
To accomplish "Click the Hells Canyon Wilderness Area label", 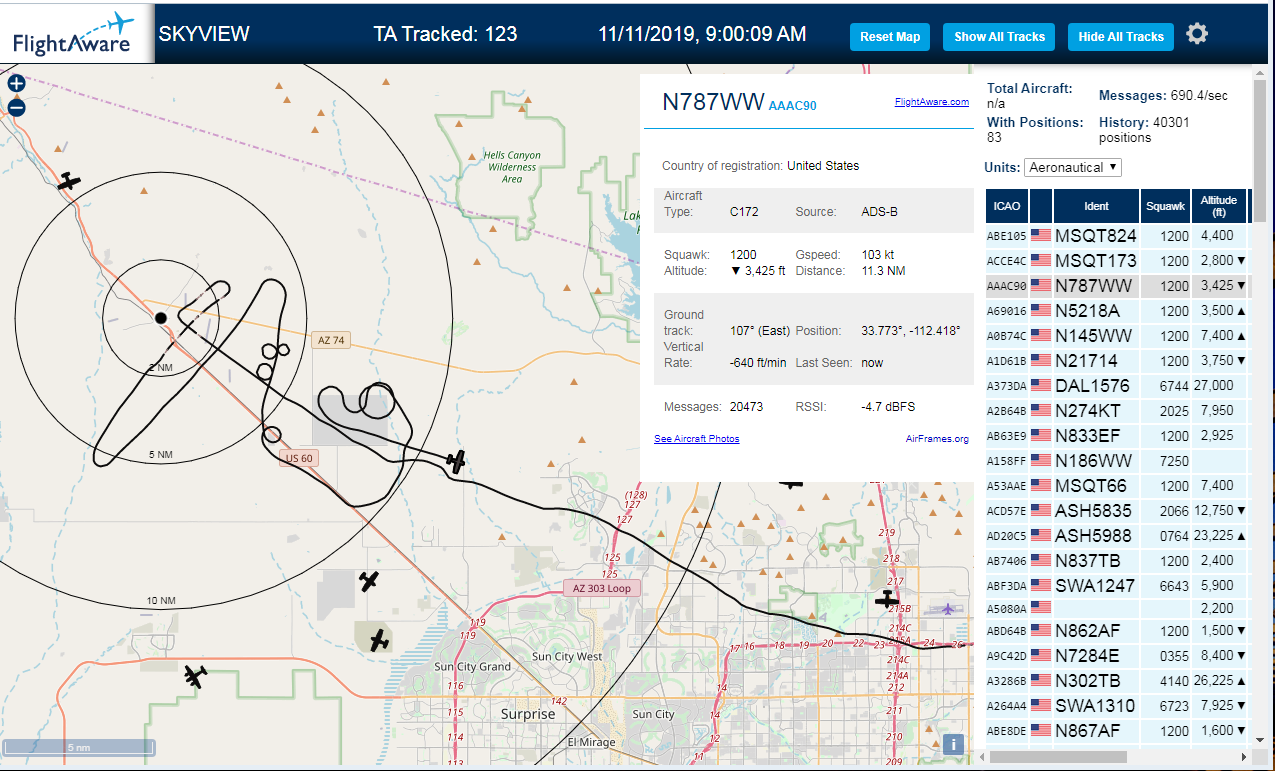I will point(512,167).
